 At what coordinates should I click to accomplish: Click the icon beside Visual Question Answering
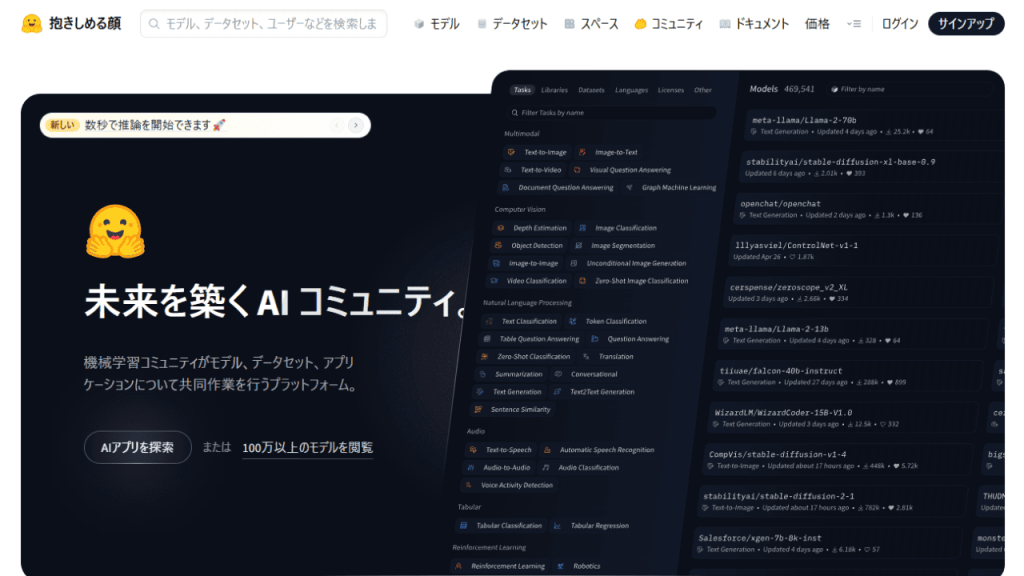point(577,170)
